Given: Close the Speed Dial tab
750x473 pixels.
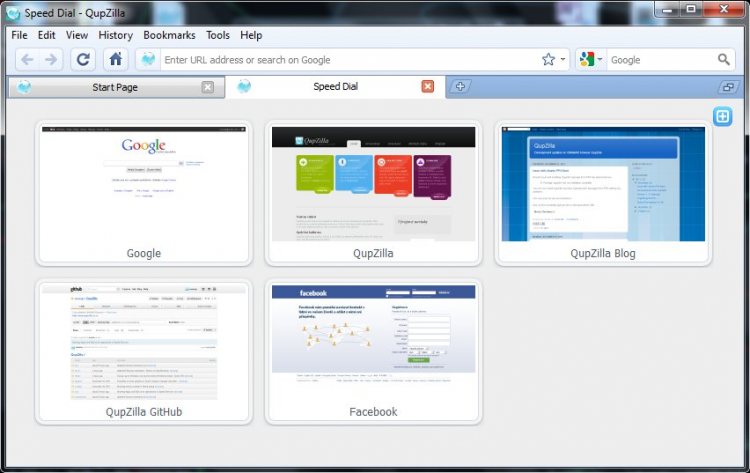Looking at the screenshot, I should click(x=428, y=86).
